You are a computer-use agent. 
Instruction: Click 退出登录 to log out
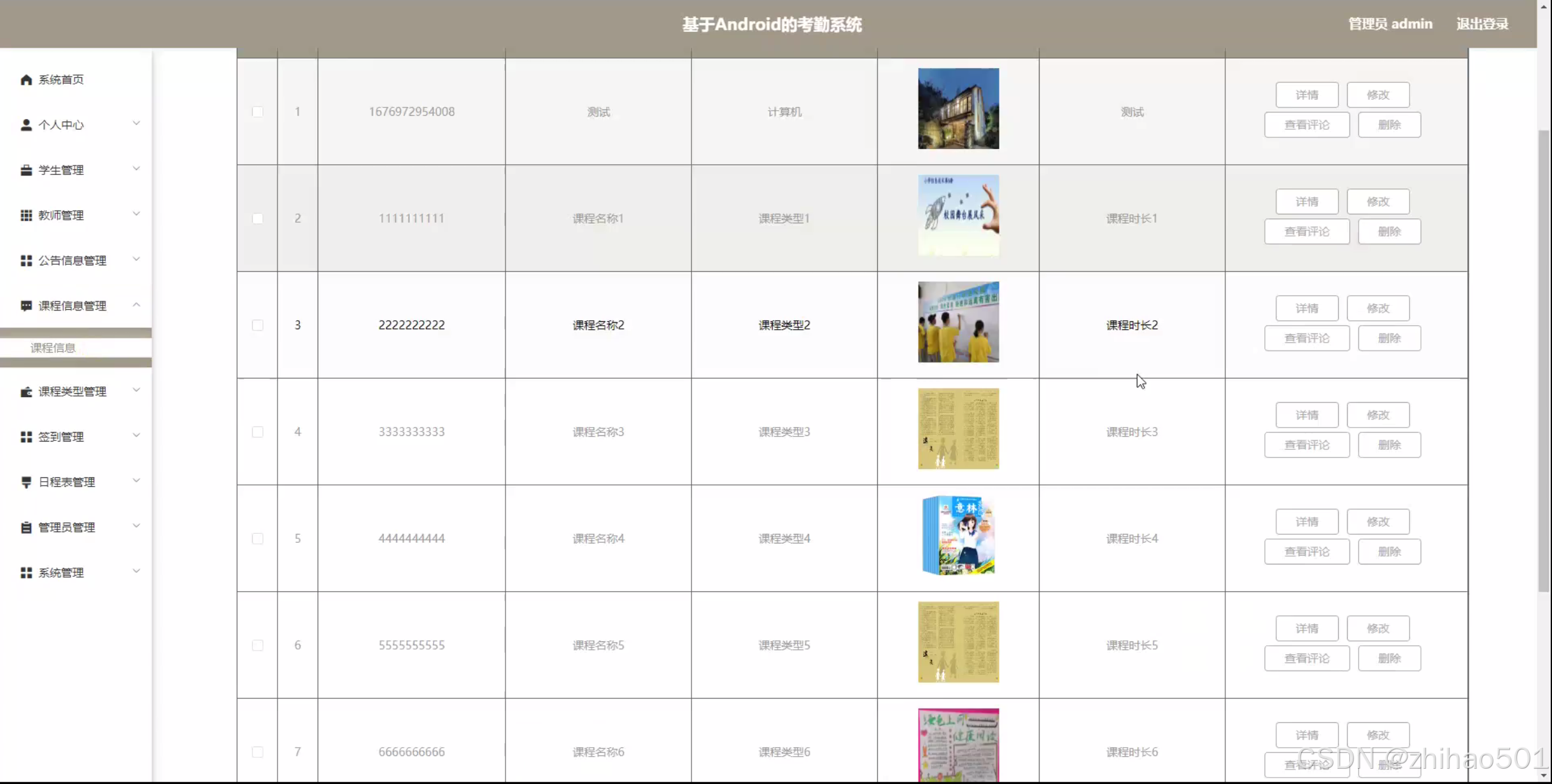pos(1482,24)
